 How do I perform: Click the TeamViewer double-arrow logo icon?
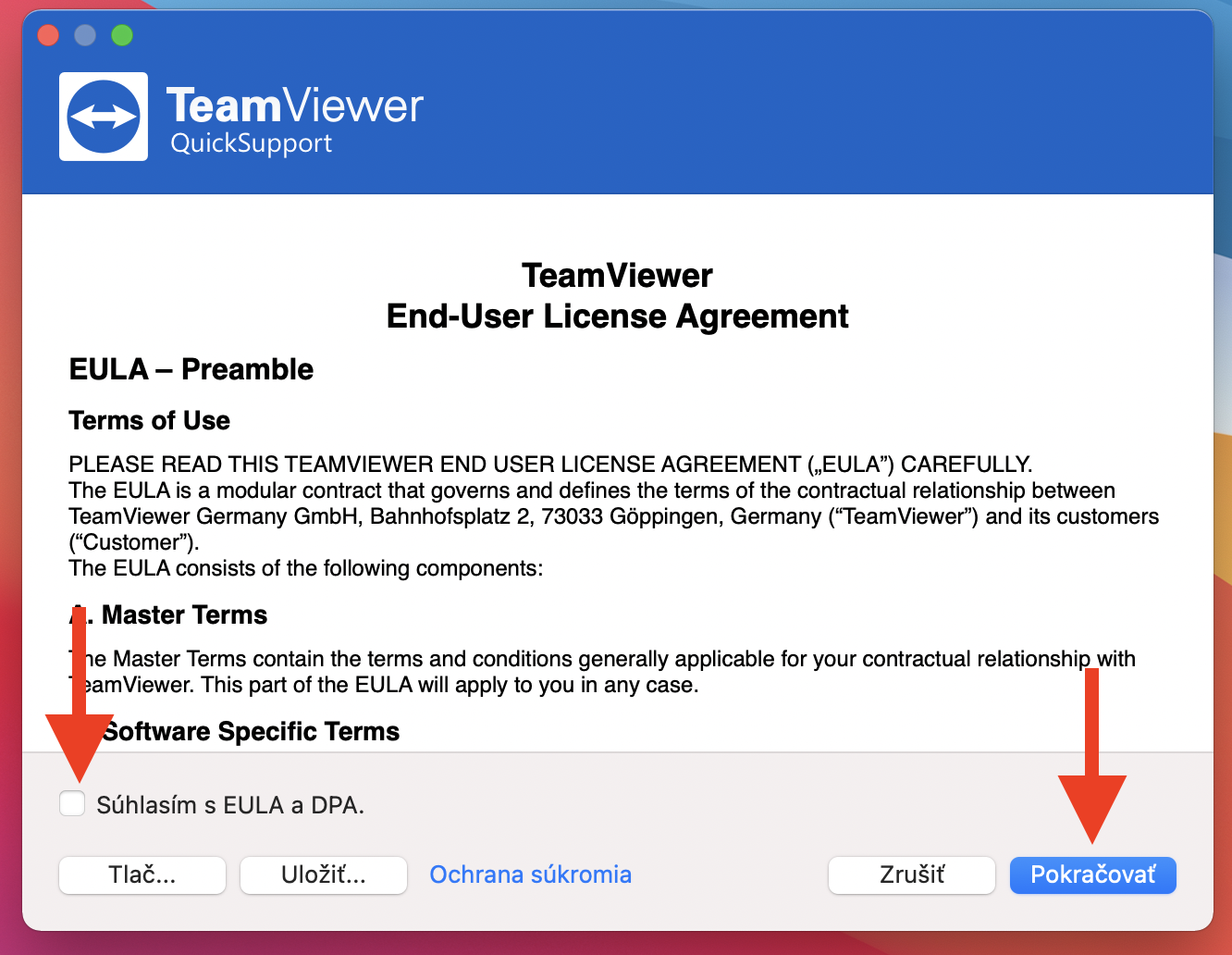[x=104, y=117]
